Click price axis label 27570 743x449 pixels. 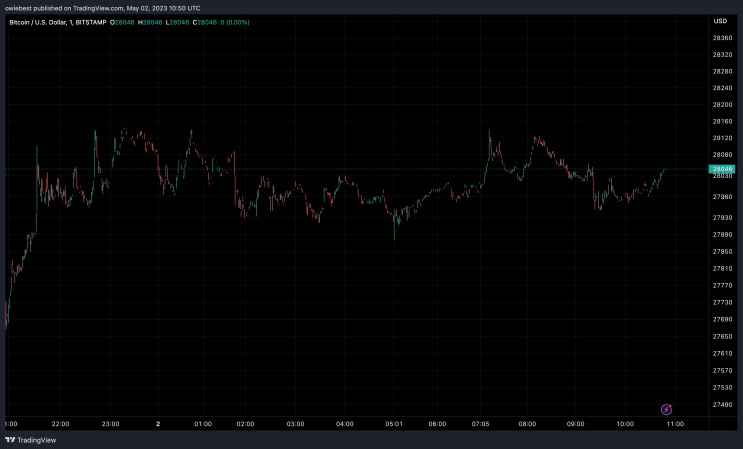pyautogui.click(x=722, y=370)
